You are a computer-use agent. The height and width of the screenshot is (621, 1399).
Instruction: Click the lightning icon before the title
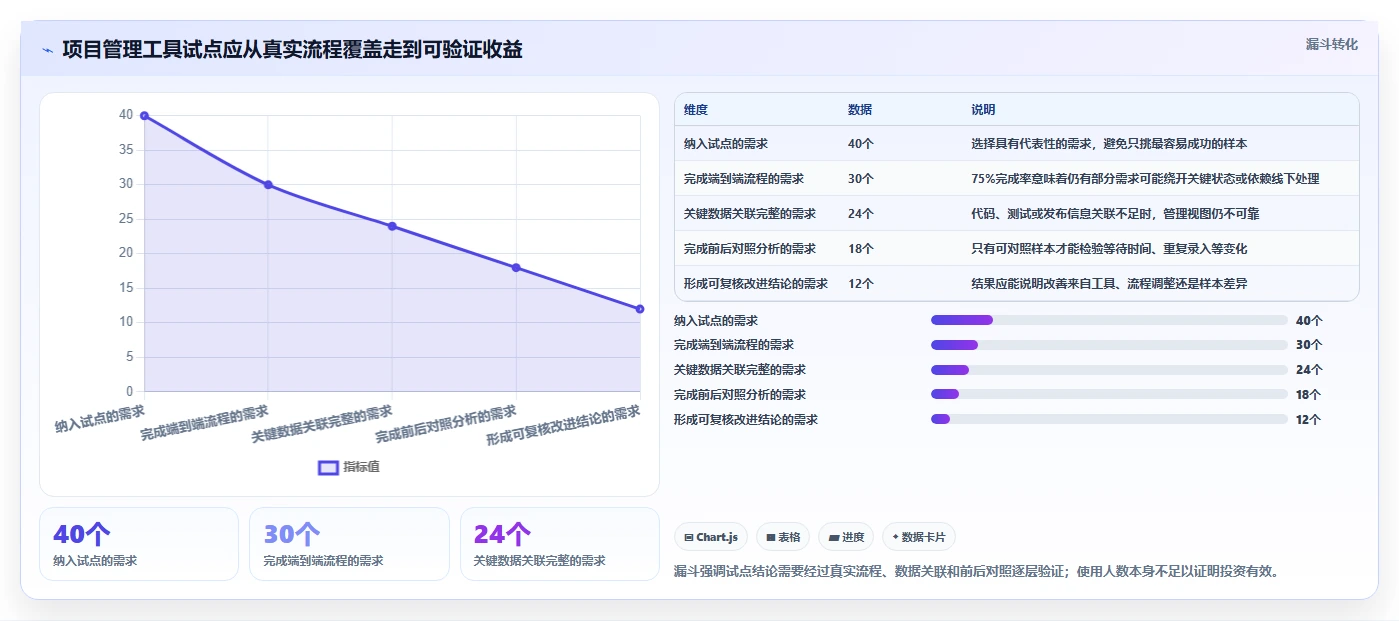47,50
